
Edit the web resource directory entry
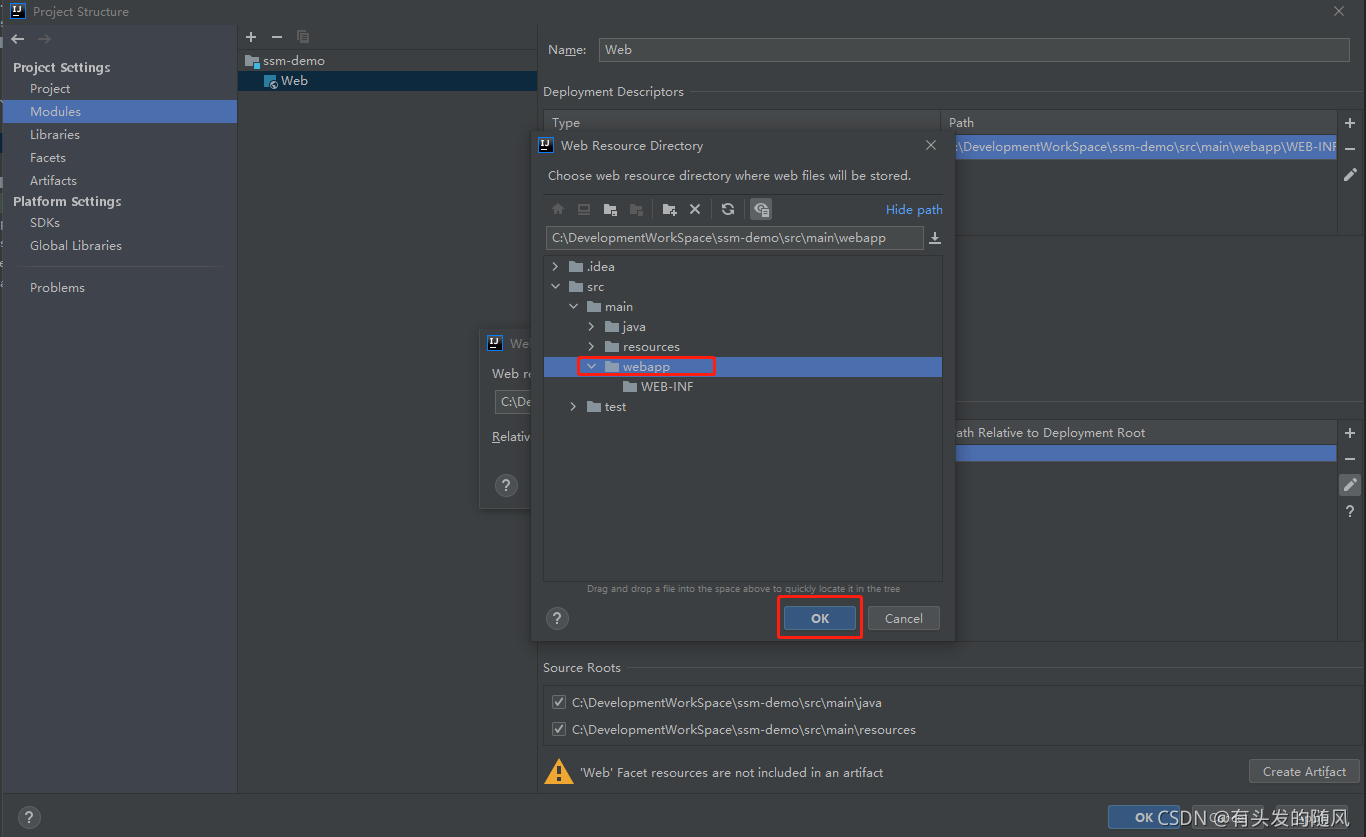(x=1350, y=485)
